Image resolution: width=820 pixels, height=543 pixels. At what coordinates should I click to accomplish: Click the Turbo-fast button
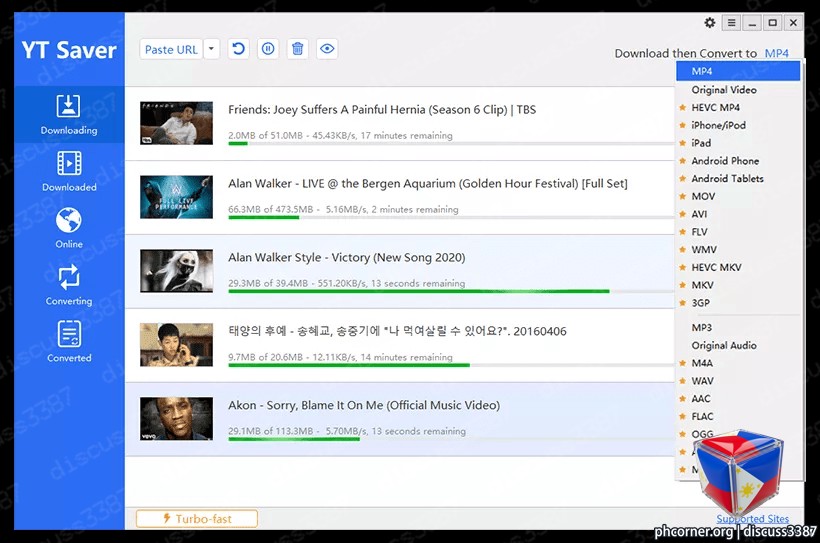197,518
